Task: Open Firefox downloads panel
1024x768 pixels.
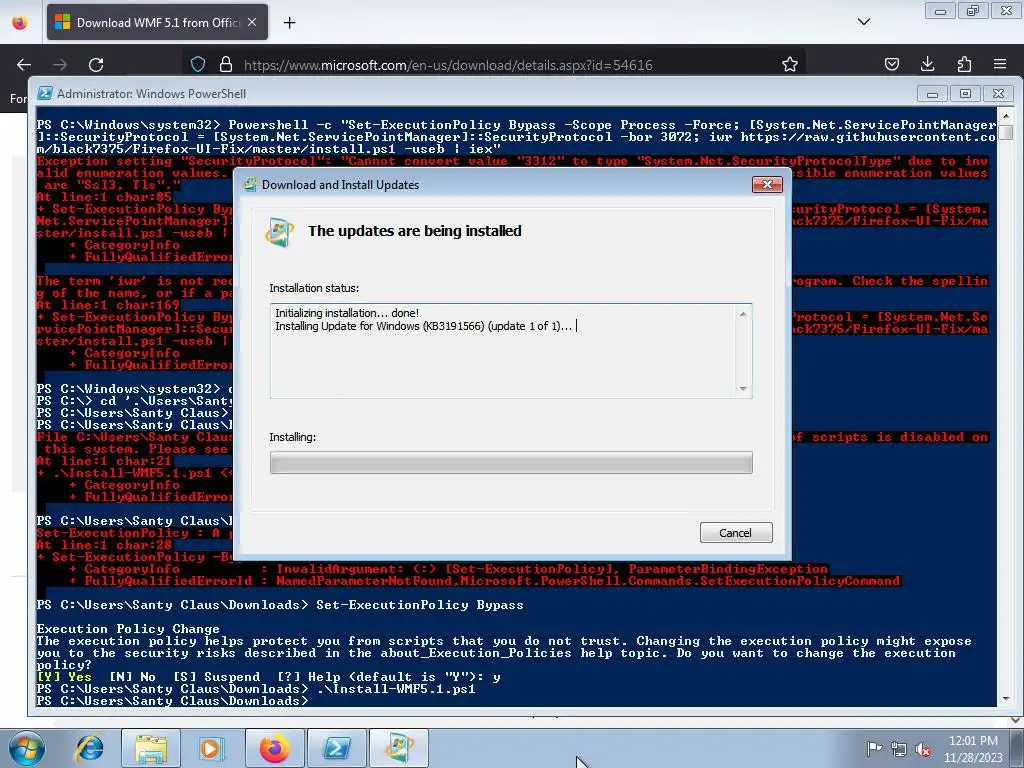Action: pyautogui.click(x=927, y=65)
